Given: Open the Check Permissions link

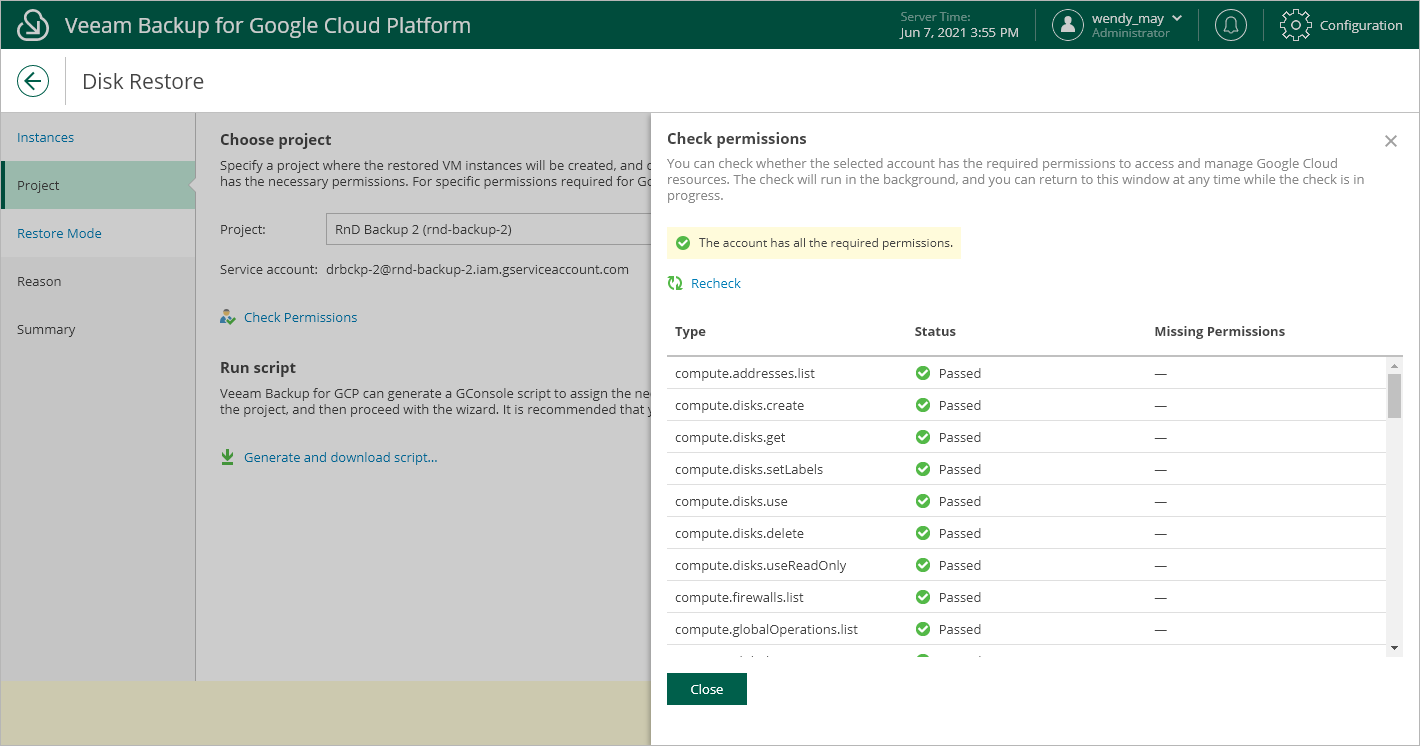Looking at the screenshot, I should click(x=300, y=317).
